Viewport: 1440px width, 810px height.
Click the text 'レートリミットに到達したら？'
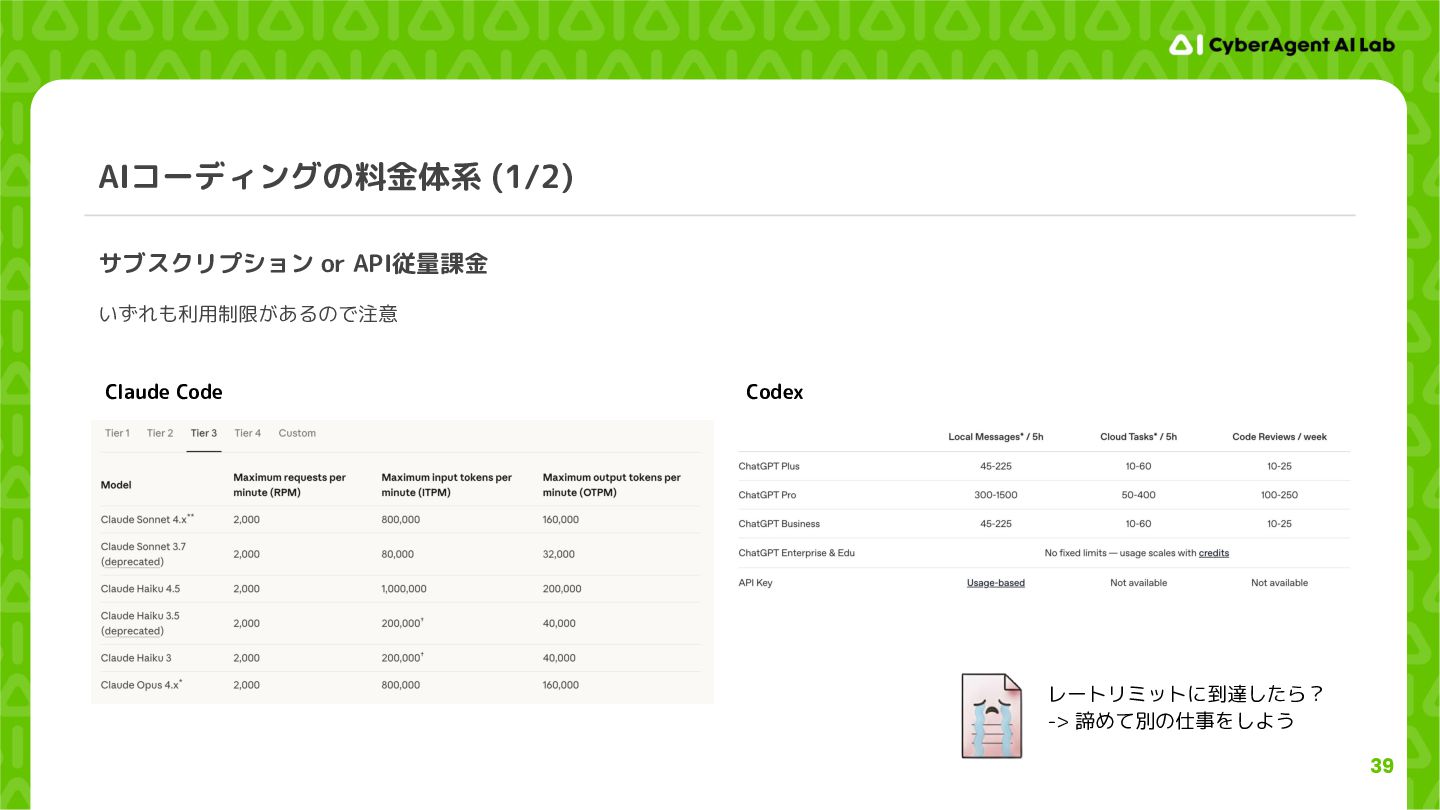1187,694
